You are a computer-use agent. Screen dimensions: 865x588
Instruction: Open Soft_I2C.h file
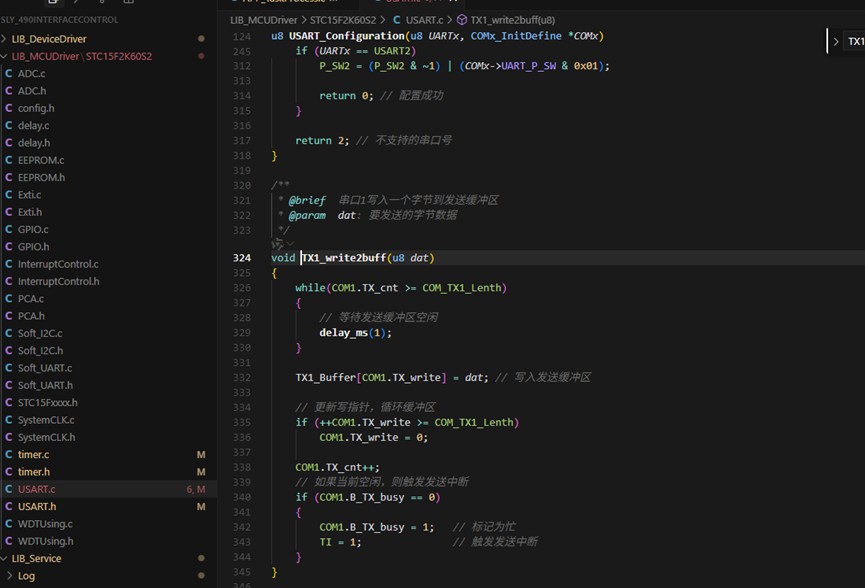click(40, 350)
